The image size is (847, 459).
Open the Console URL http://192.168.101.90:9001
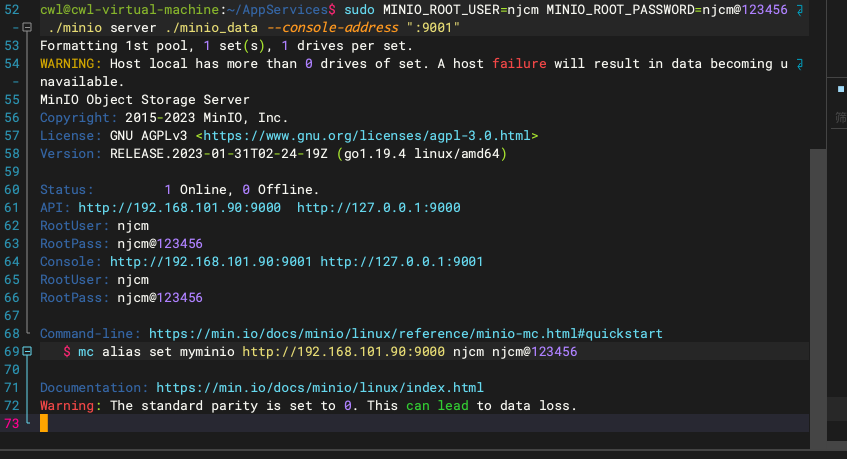211,261
